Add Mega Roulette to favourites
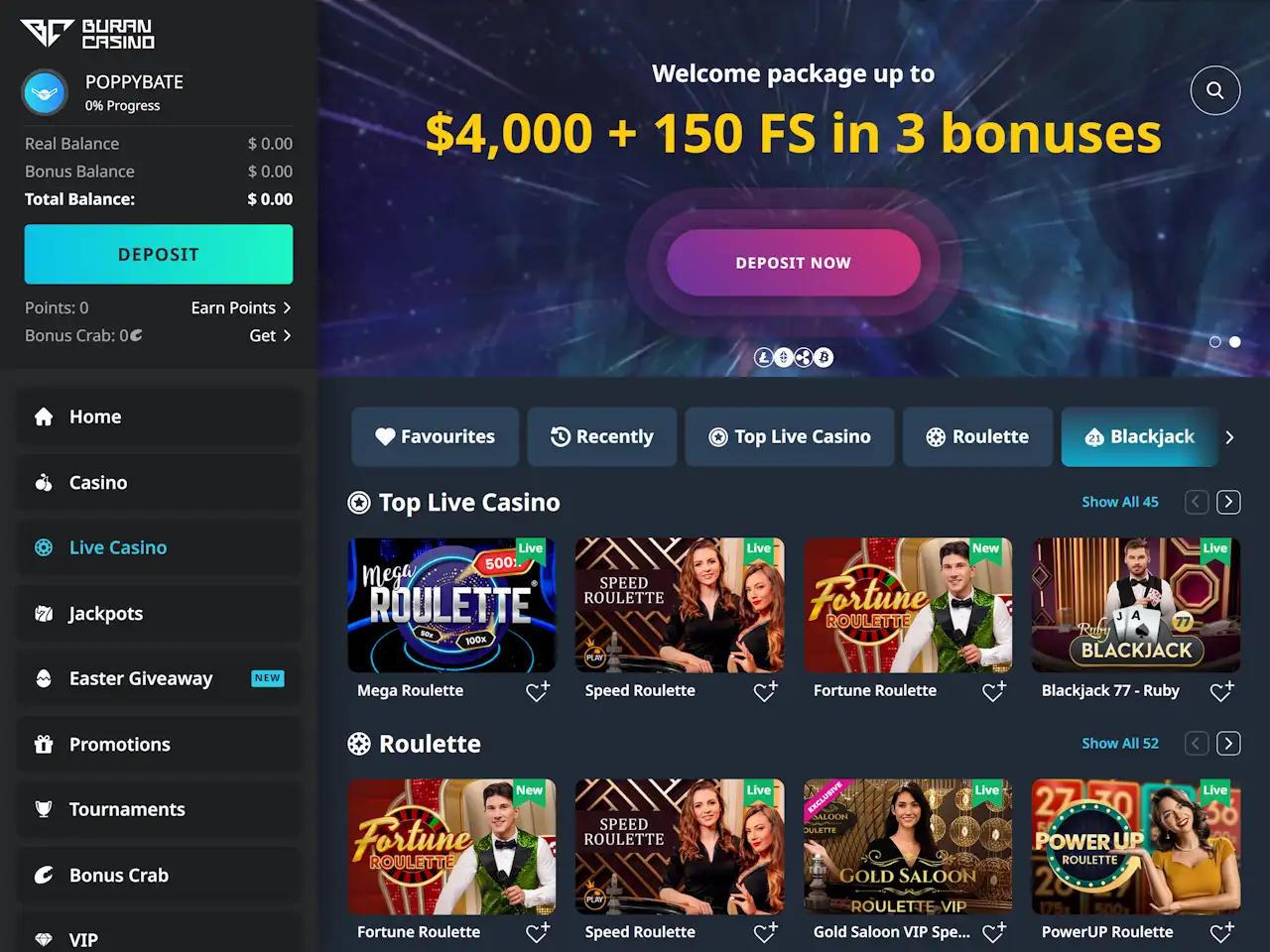1270x952 pixels. point(537,691)
